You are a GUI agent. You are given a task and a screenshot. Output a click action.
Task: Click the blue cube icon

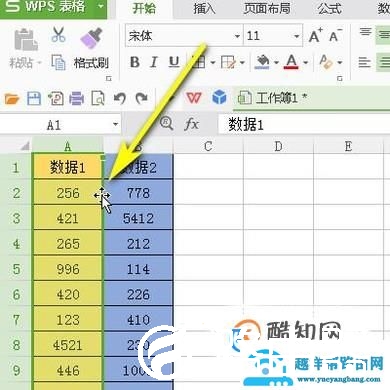click(219, 98)
